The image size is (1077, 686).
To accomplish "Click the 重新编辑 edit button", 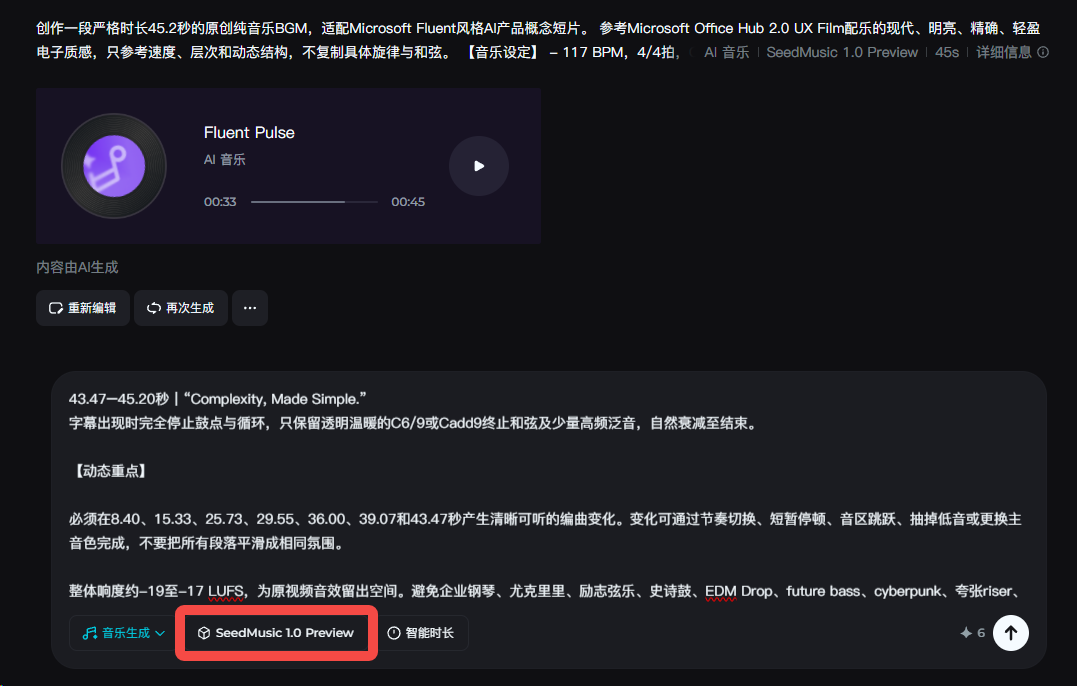I will click(x=82, y=308).
